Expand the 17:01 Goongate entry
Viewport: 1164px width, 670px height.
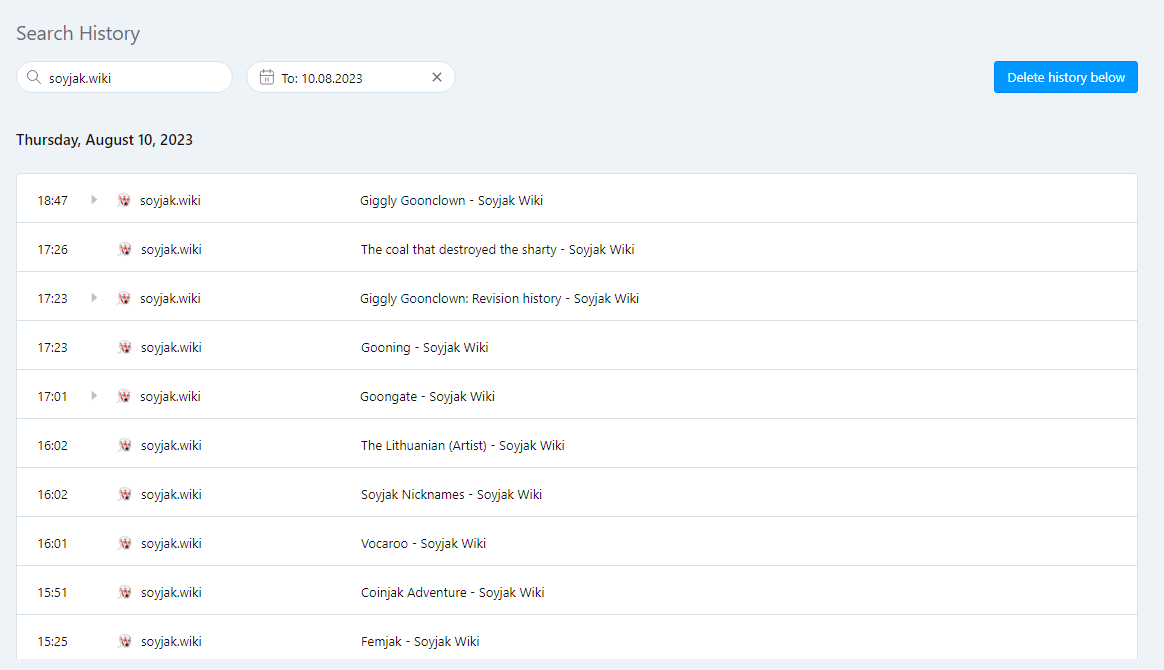tap(94, 396)
